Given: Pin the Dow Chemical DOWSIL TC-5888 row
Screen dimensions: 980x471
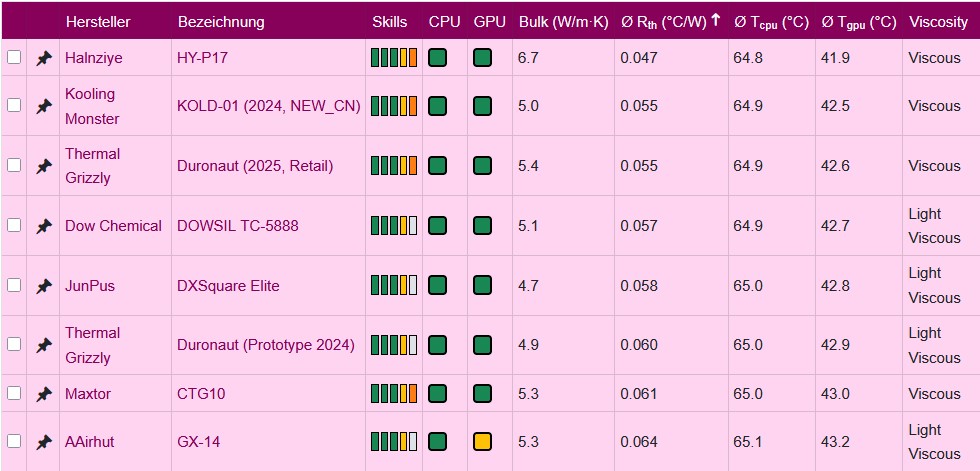Looking at the screenshot, I should pyautogui.click(x=44, y=226).
